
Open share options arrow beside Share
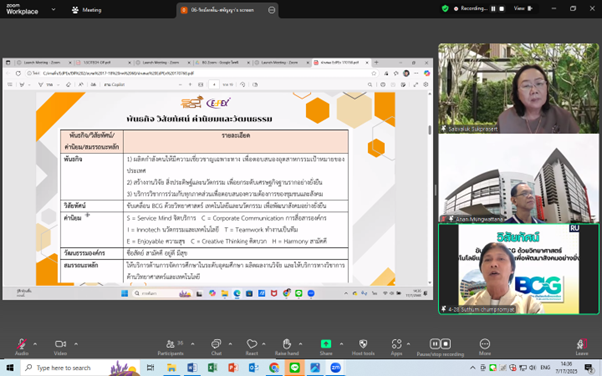pyautogui.click(x=341, y=344)
